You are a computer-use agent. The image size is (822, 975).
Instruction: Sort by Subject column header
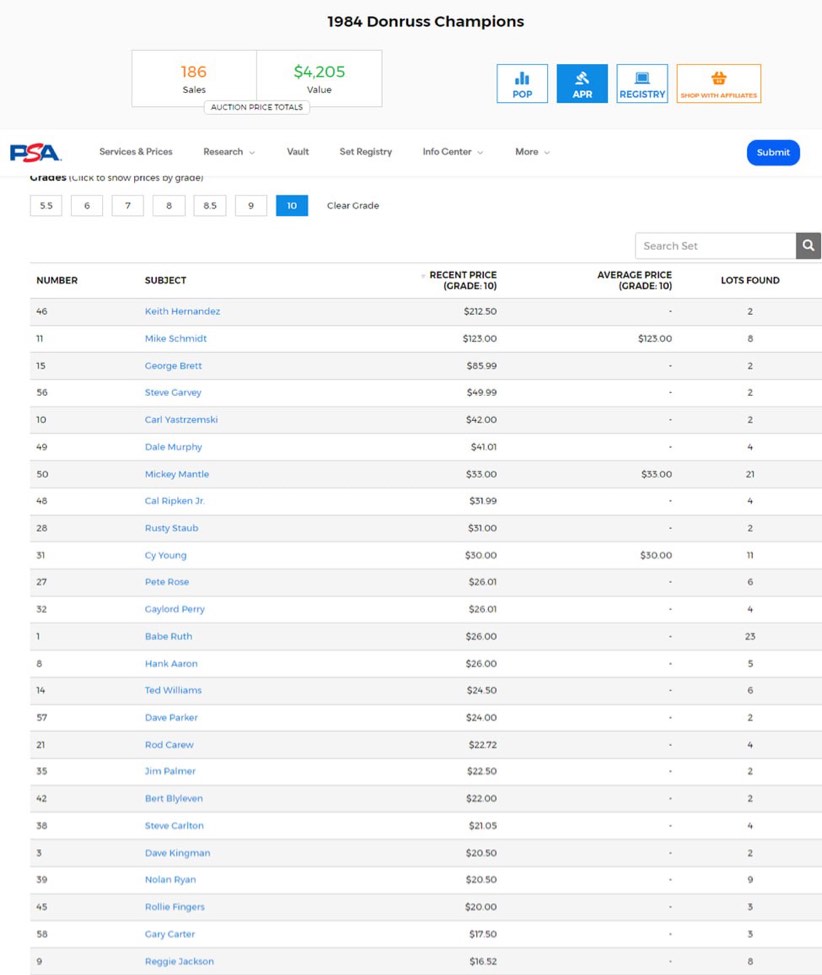point(165,280)
